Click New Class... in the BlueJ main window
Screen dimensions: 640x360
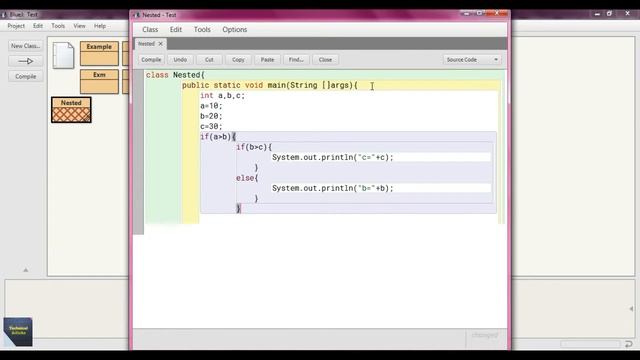click(x=25, y=46)
